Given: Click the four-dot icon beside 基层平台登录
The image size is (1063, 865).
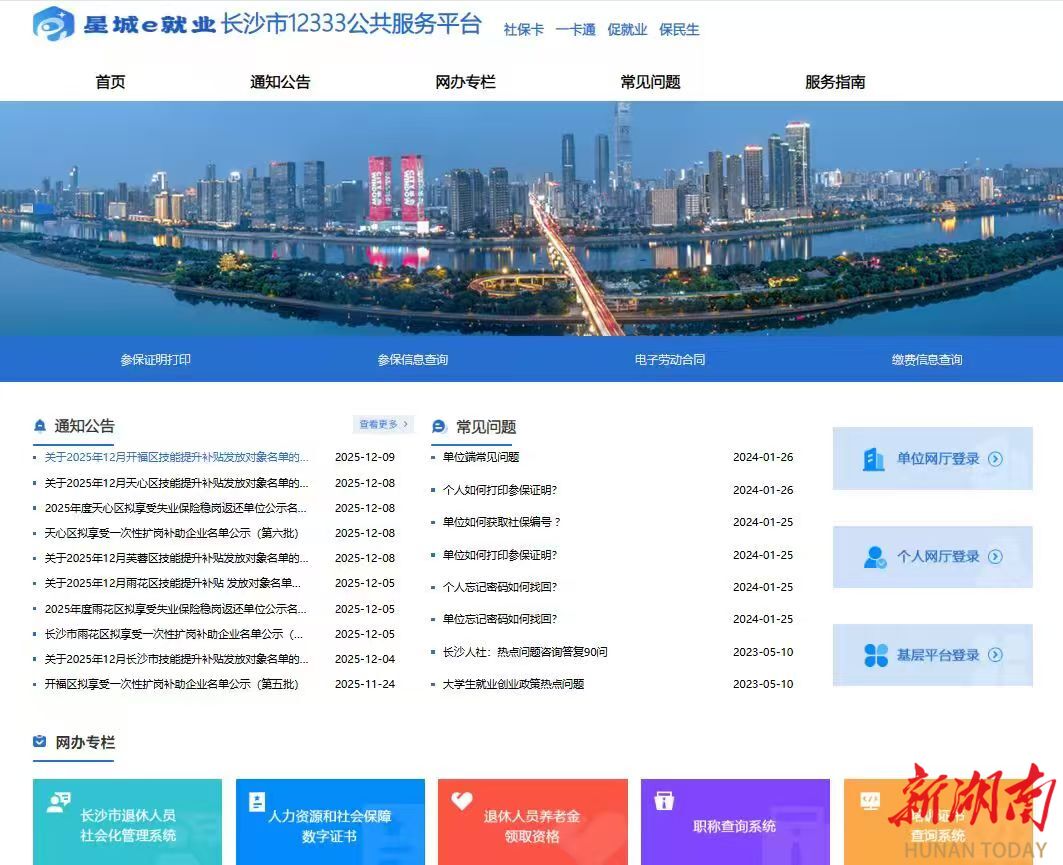Looking at the screenshot, I should [875, 655].
